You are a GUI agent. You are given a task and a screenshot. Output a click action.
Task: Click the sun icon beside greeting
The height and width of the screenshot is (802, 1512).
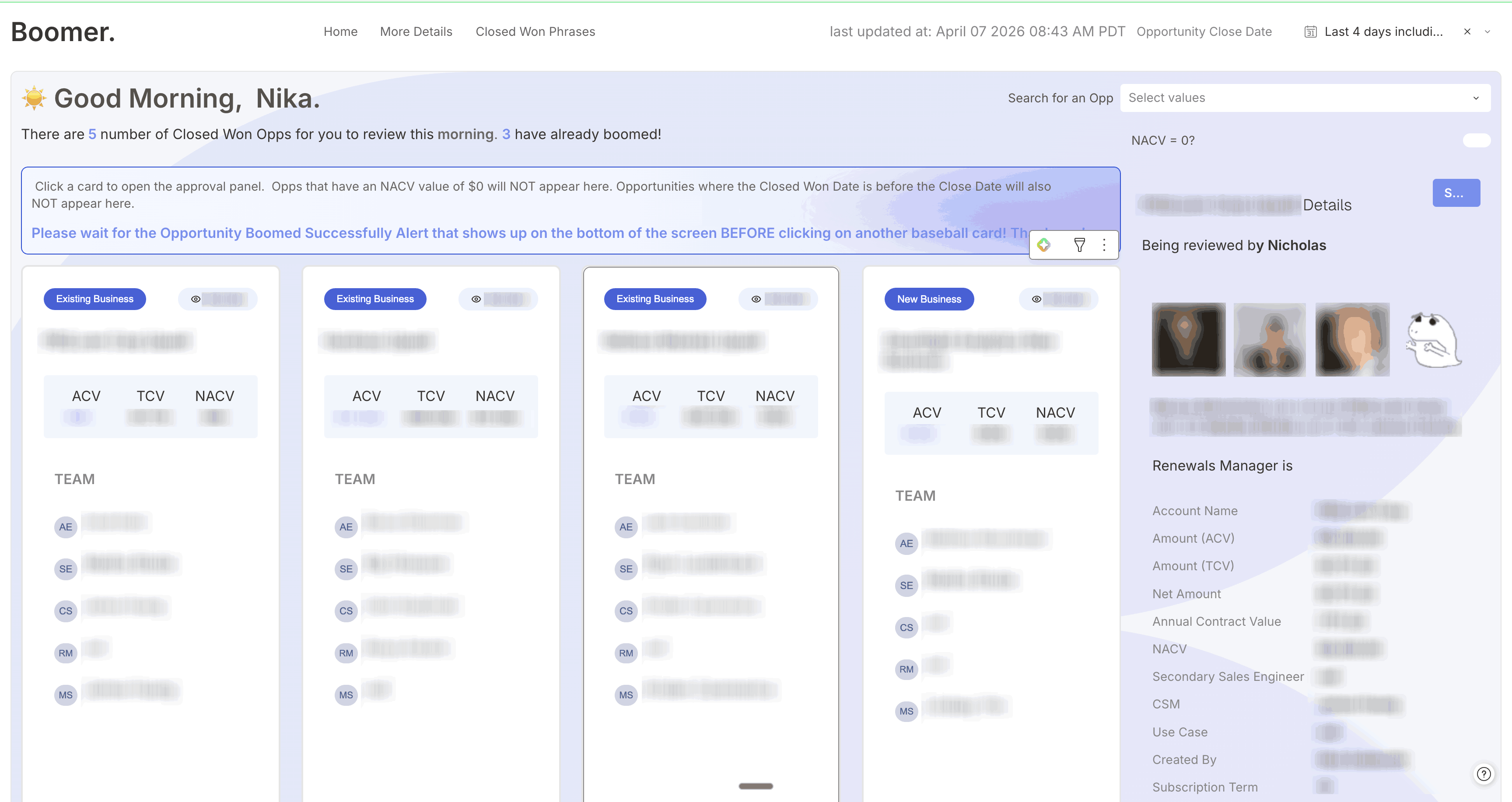[34, 98]
